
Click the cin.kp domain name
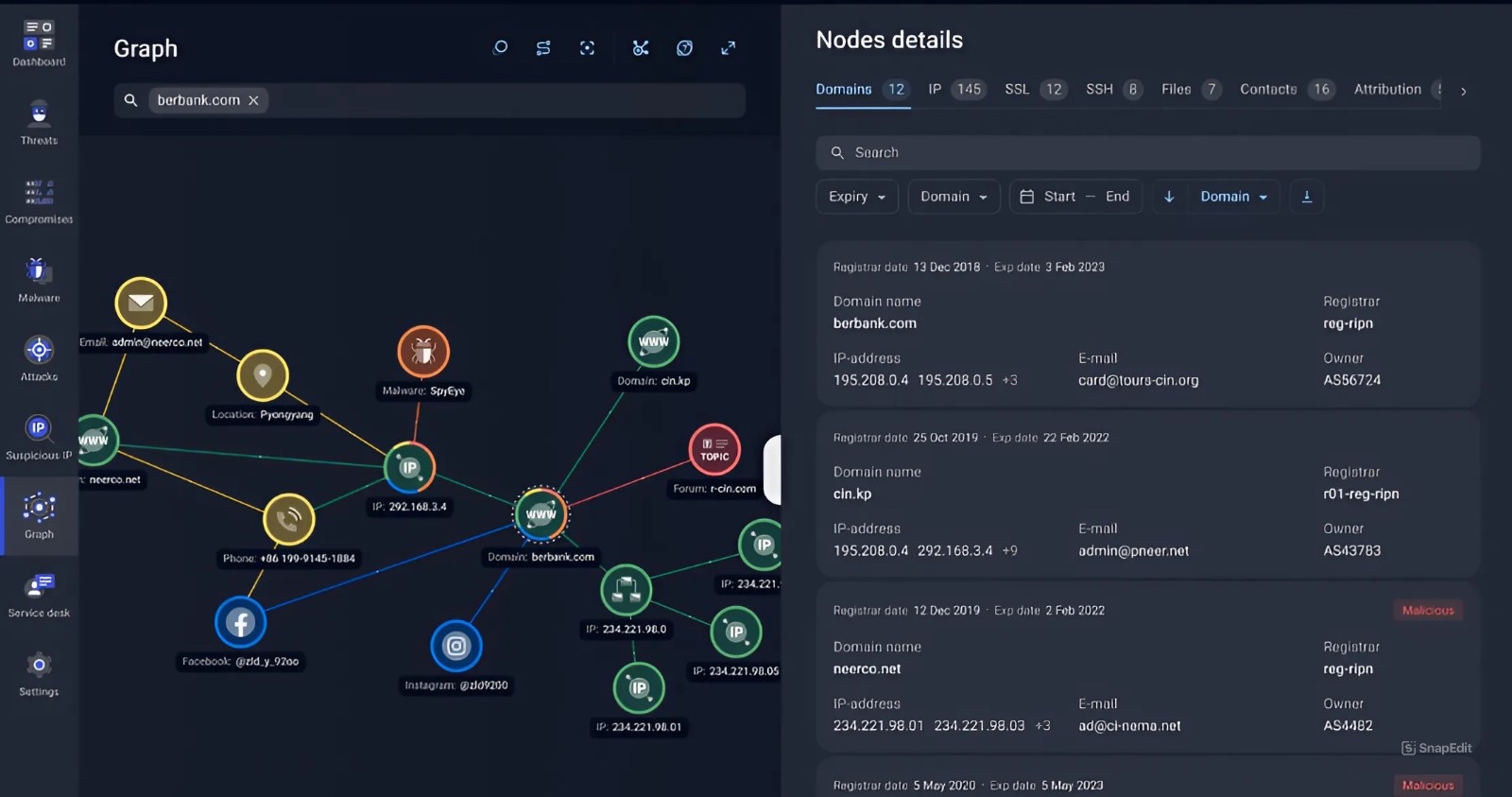click(x=852, y=494)
